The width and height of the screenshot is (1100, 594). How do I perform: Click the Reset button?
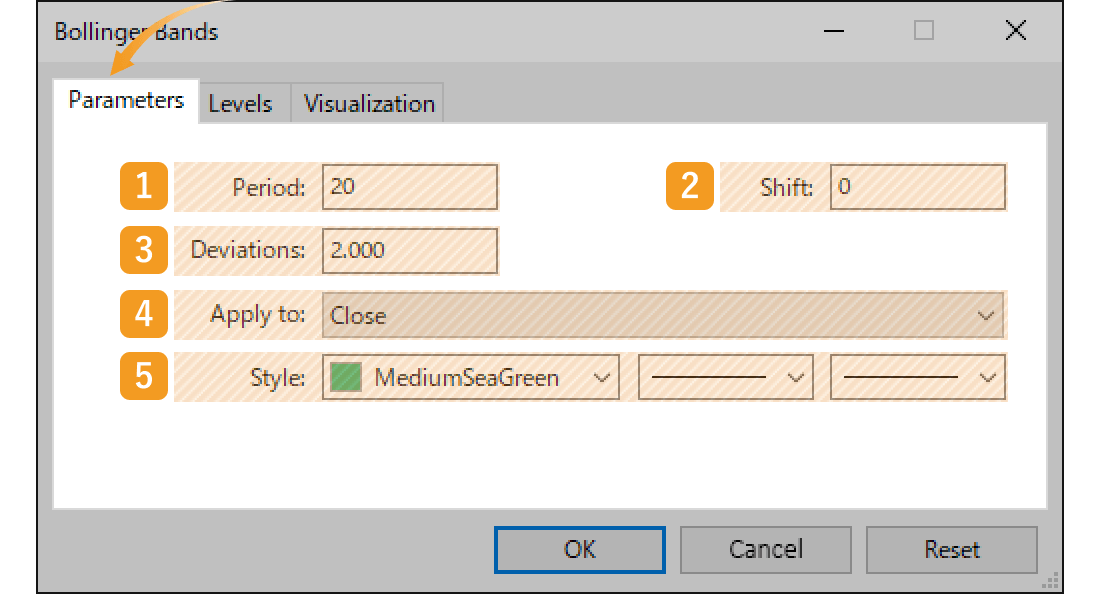[951, 550]
